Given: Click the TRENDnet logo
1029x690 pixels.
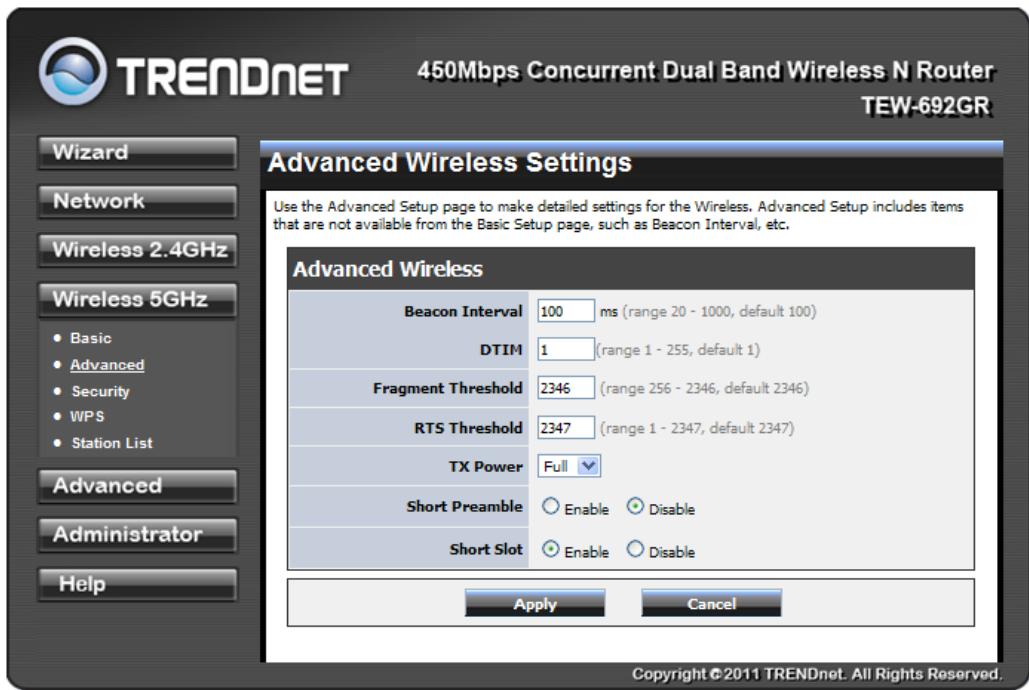Looking at the screenshot, I should [x=194, y=72].
